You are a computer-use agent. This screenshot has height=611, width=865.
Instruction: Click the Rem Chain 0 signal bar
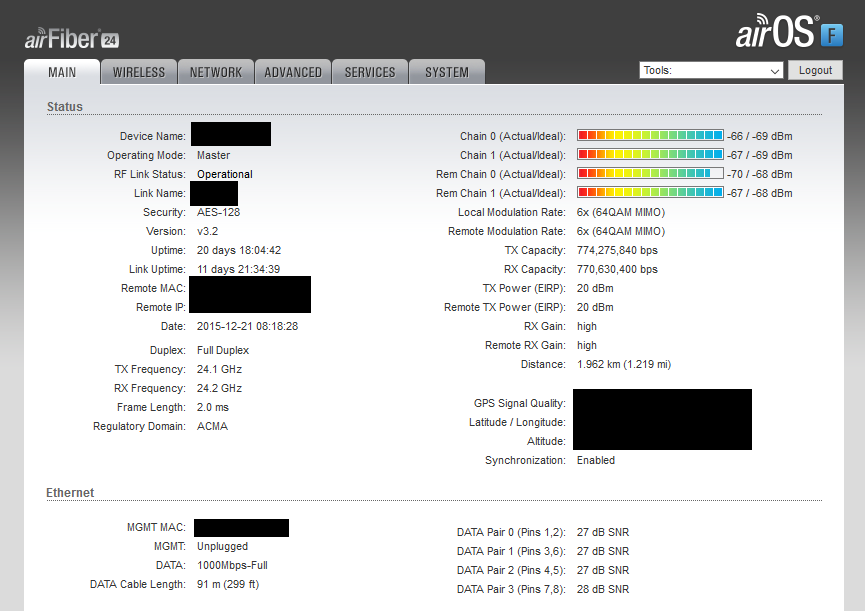coord(650,174)
